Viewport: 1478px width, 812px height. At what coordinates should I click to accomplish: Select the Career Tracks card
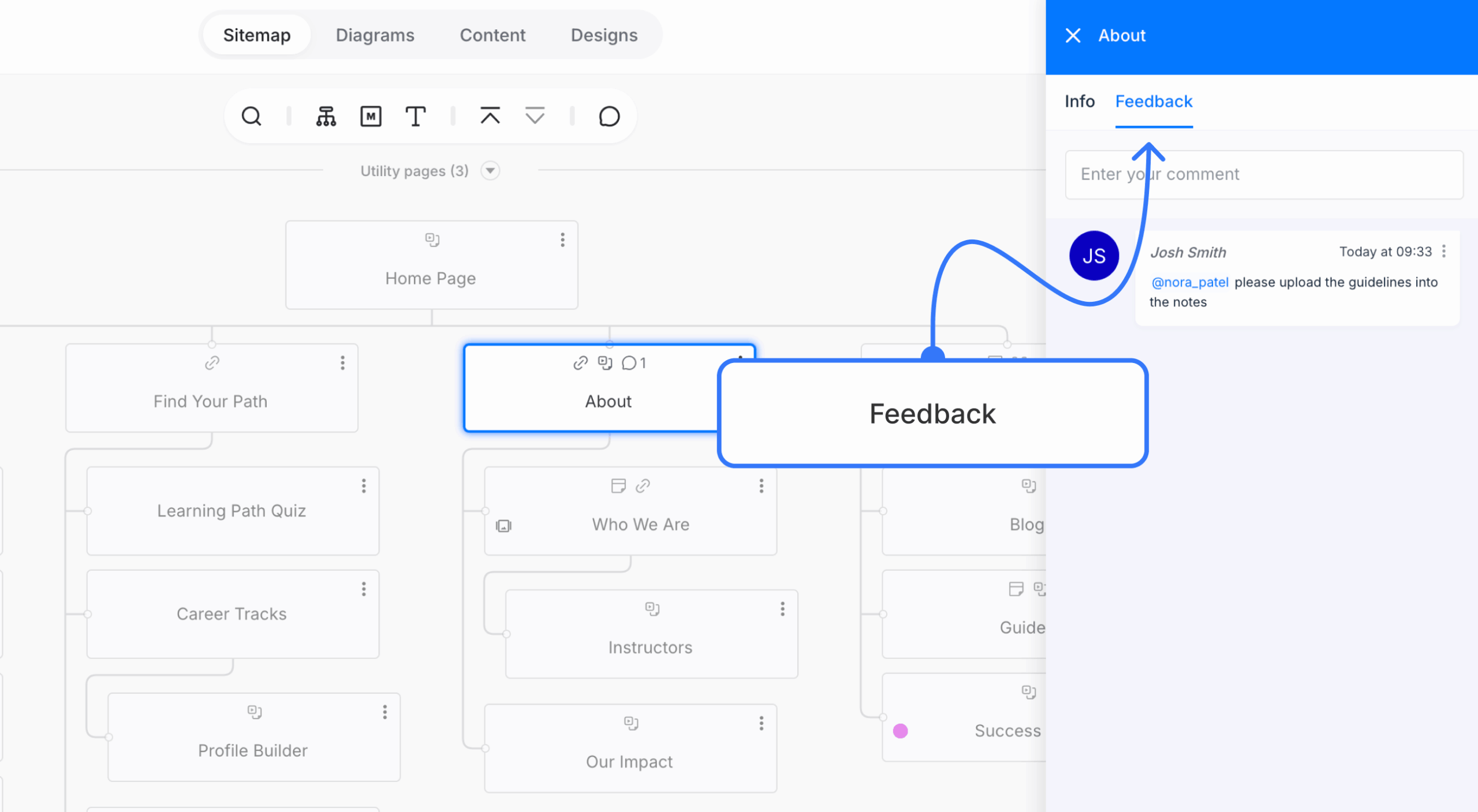point(233,614)
